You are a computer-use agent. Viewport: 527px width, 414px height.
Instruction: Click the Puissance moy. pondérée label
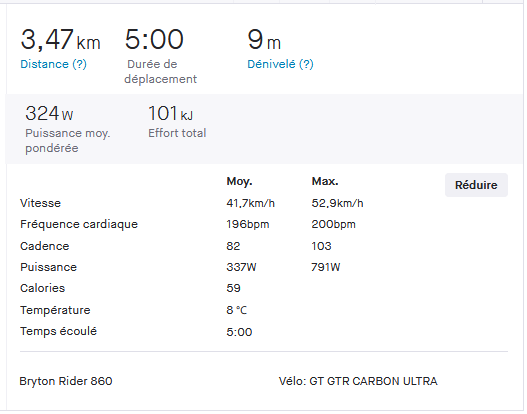68,141
